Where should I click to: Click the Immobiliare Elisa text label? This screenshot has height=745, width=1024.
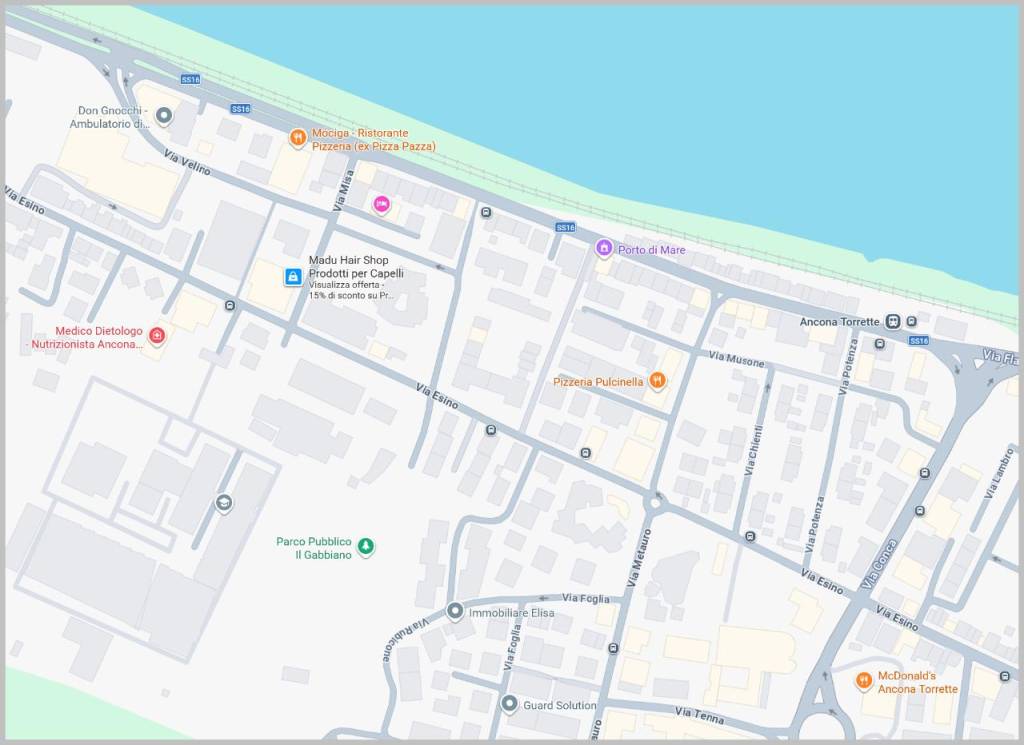click(511, 613)
